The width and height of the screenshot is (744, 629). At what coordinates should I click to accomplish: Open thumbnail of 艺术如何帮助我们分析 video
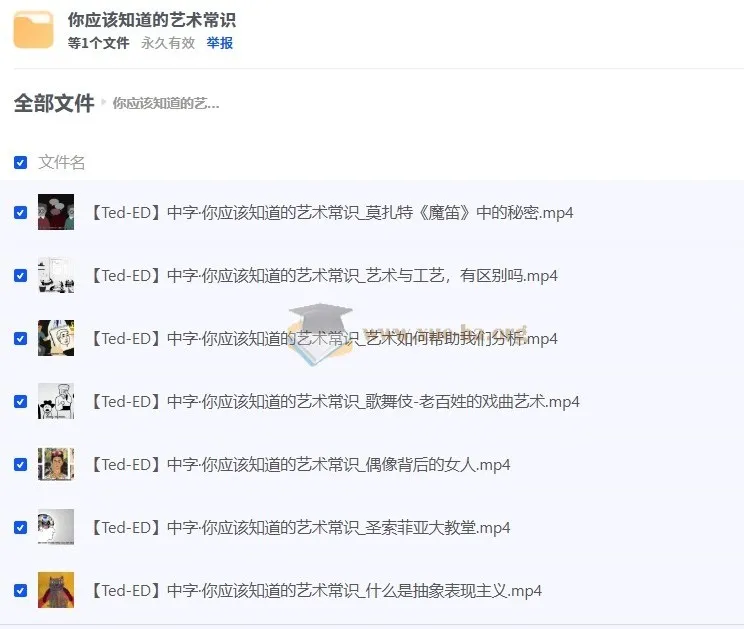56,338
